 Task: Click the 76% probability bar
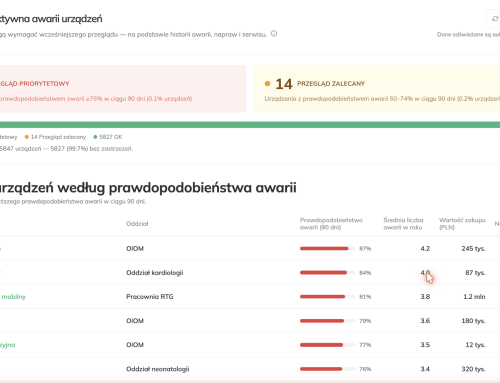pos(327,369)
